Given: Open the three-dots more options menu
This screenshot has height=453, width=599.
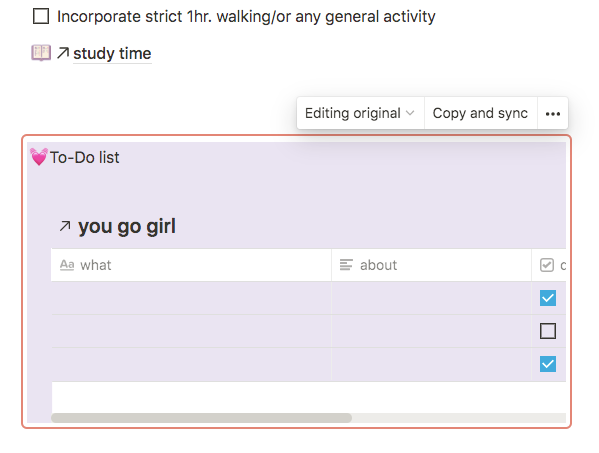Looking at the screenshot, I should click(553, 113).
